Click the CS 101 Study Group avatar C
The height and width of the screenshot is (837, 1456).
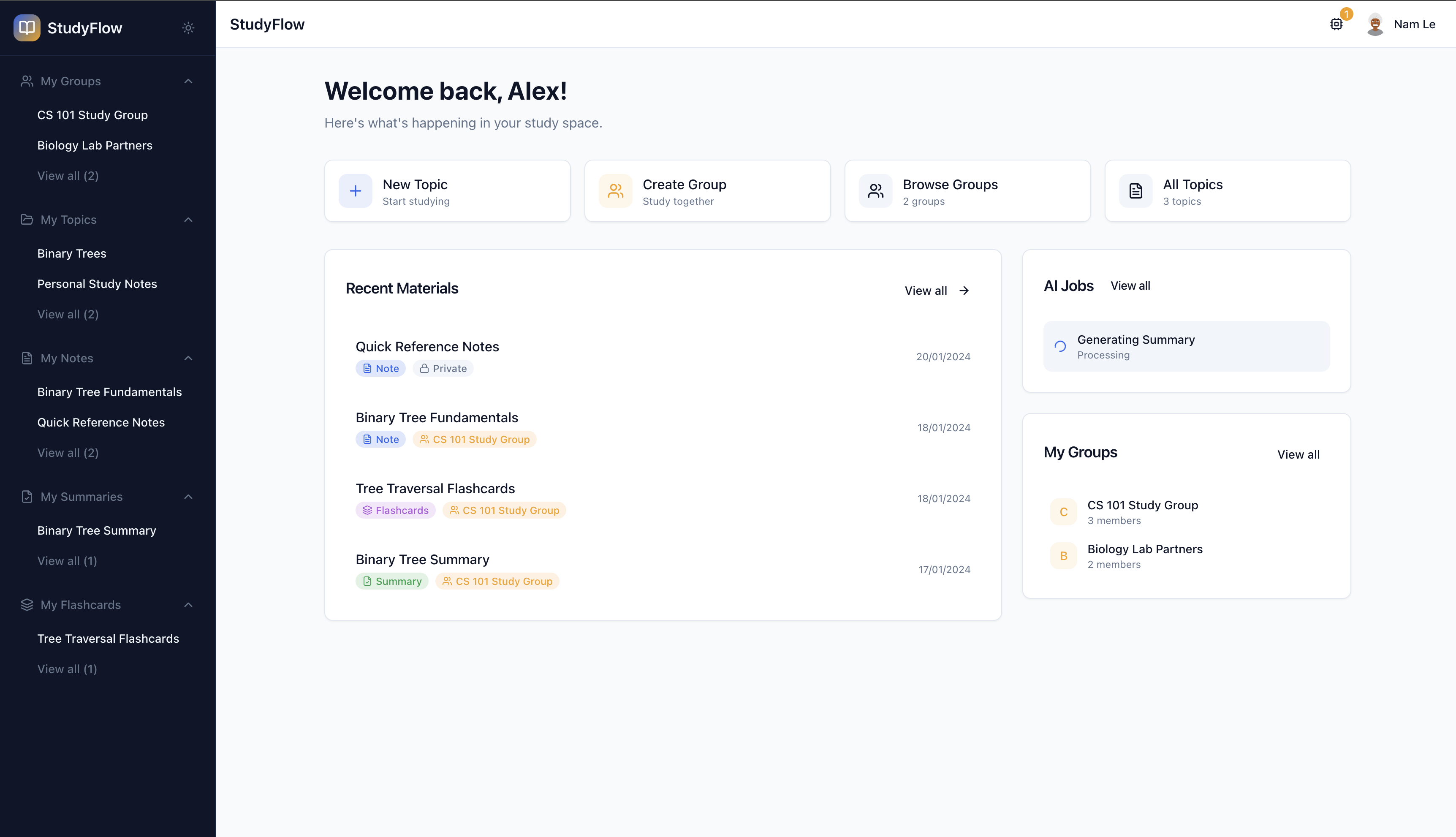point(1063,512)
